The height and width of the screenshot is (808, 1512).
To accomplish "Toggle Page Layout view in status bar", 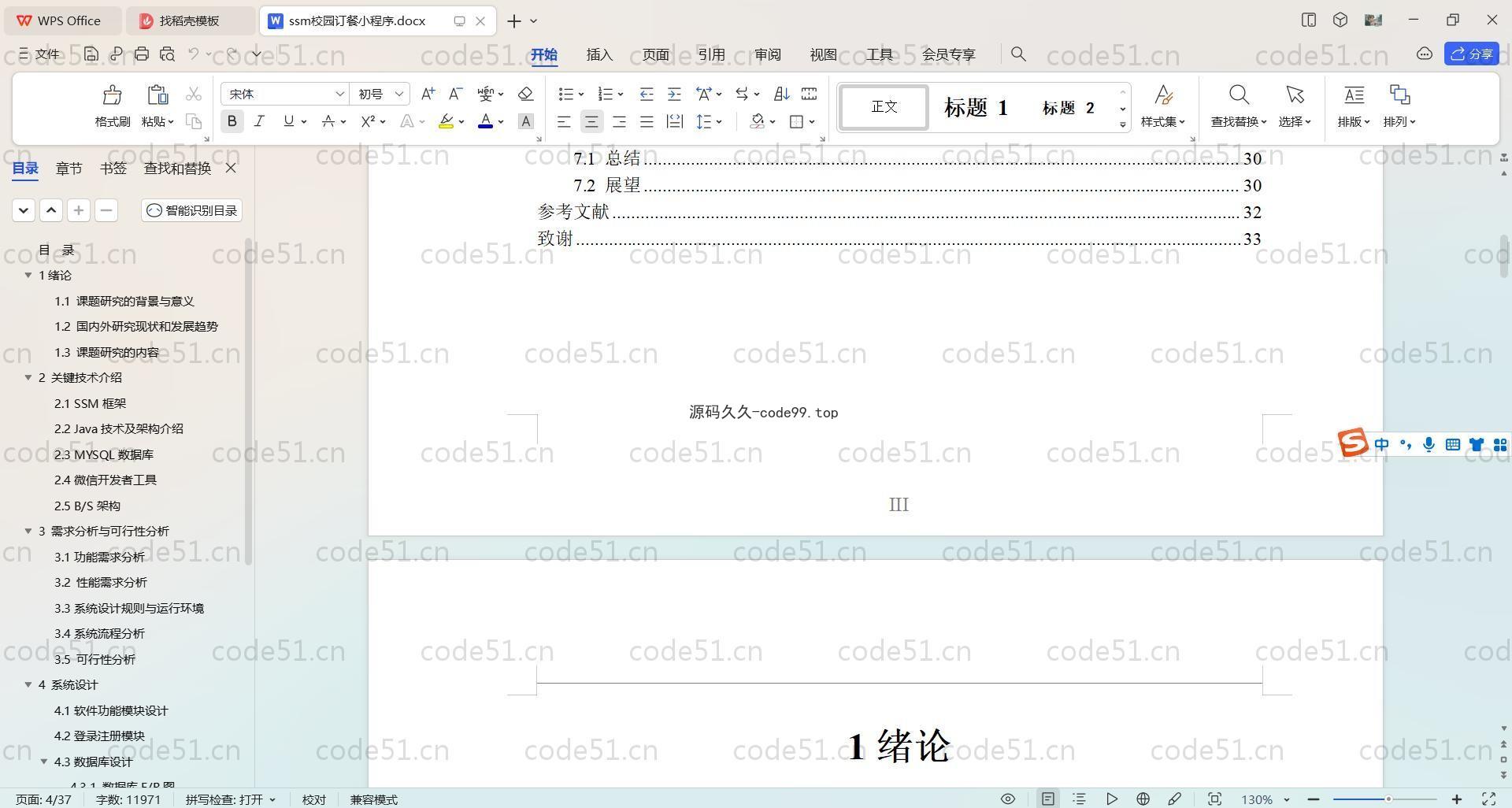I will tap(1048, 799).
